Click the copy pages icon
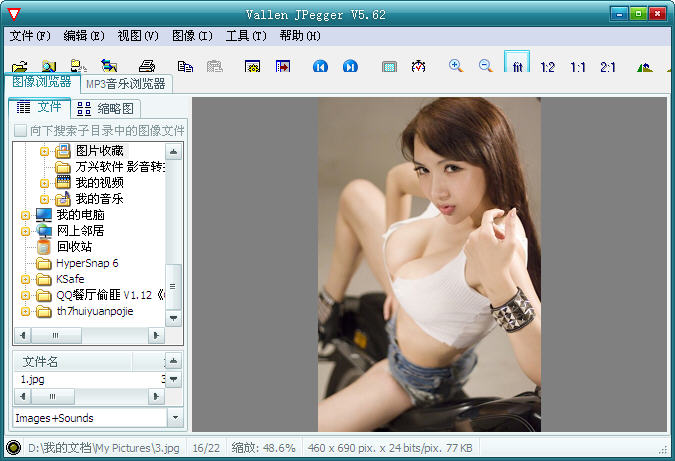675x461 pixels. point(185,66)
